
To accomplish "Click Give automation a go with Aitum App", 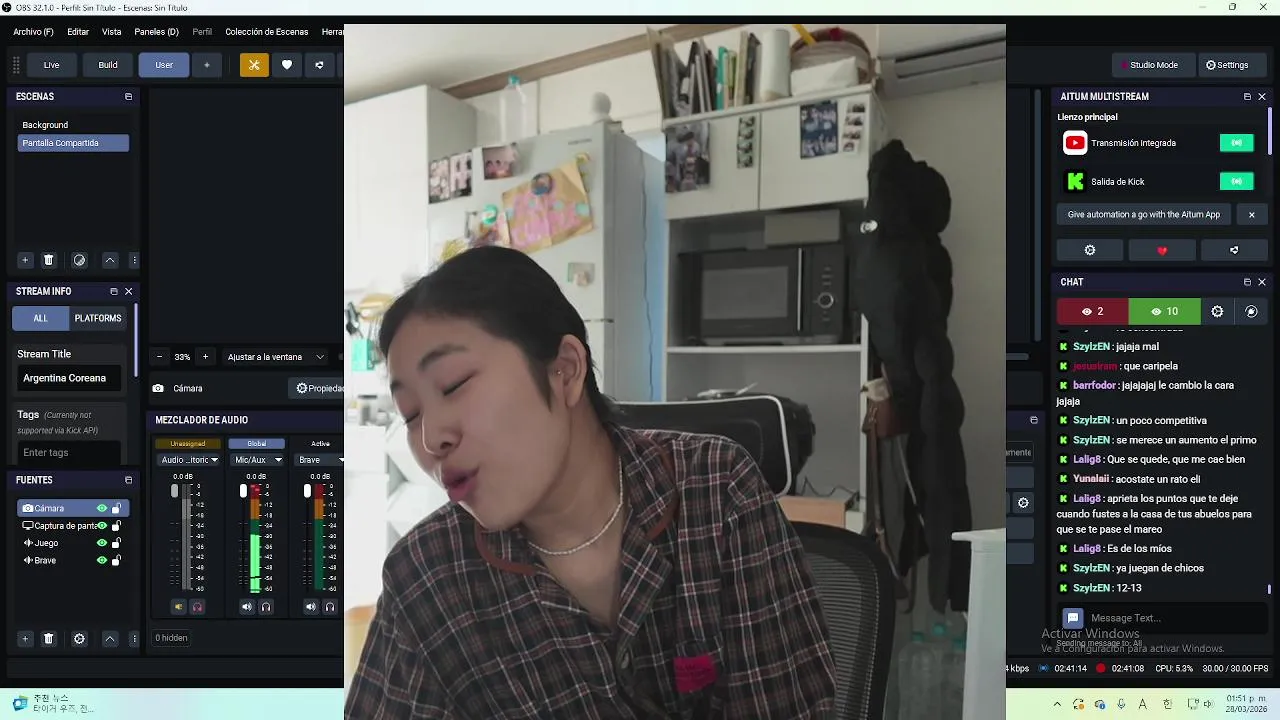I will pyautogui.click(x=1144, y=215).
